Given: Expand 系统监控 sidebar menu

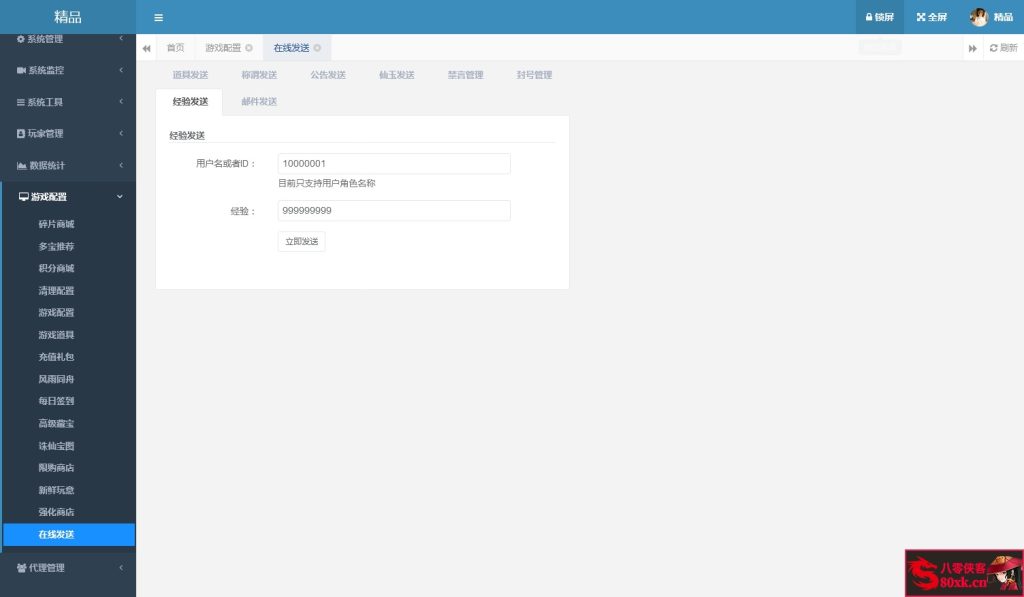Looking at the screenshot, I should [67, 71].
